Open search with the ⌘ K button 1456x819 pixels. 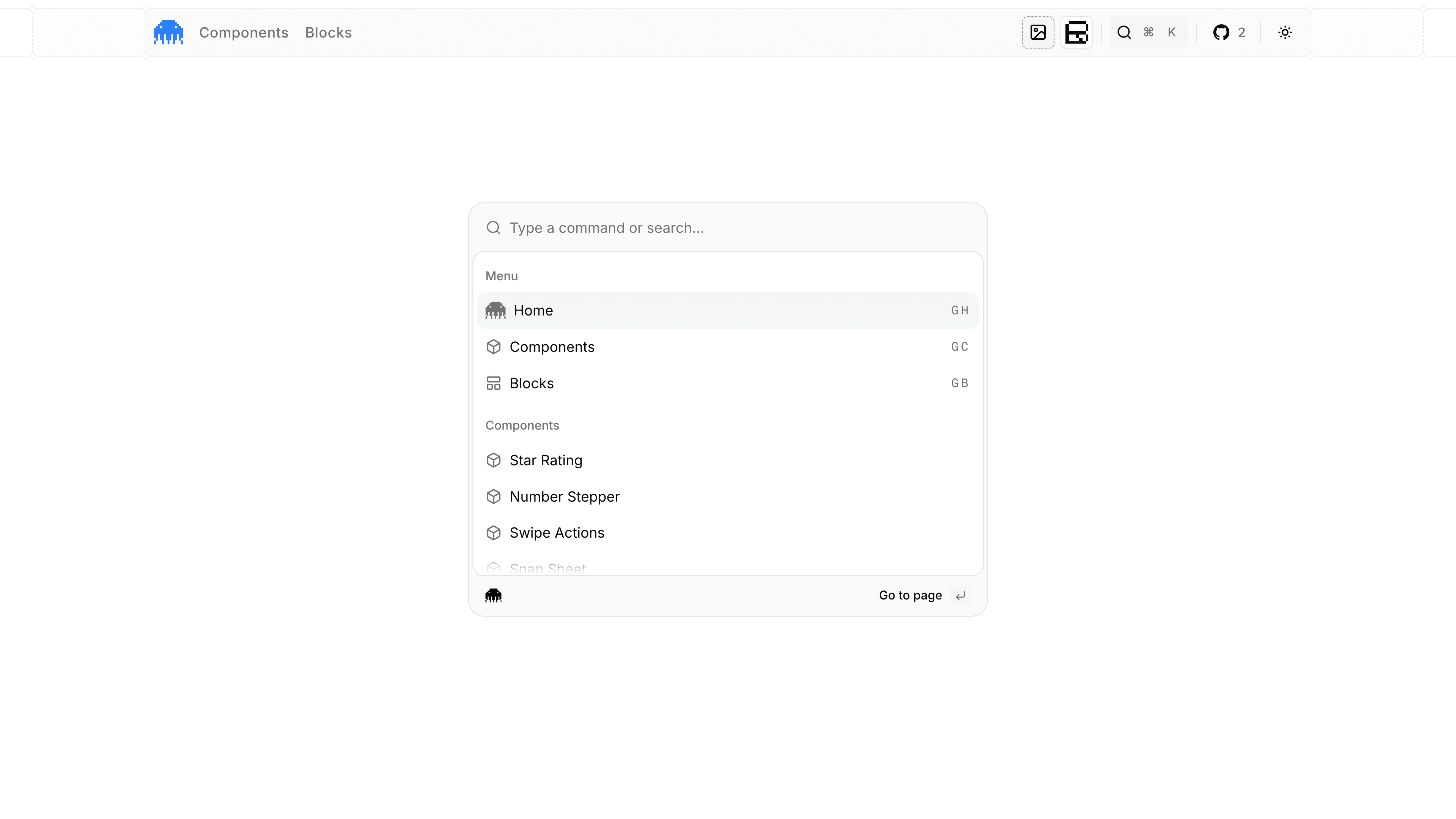tap(1148, 32)
